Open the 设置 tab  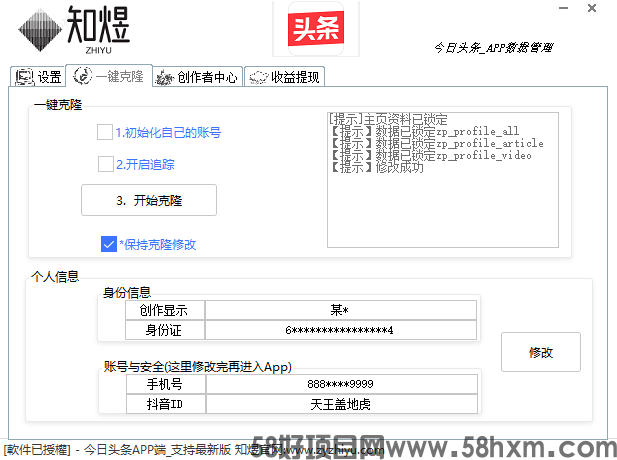click(x=37, y=76)
